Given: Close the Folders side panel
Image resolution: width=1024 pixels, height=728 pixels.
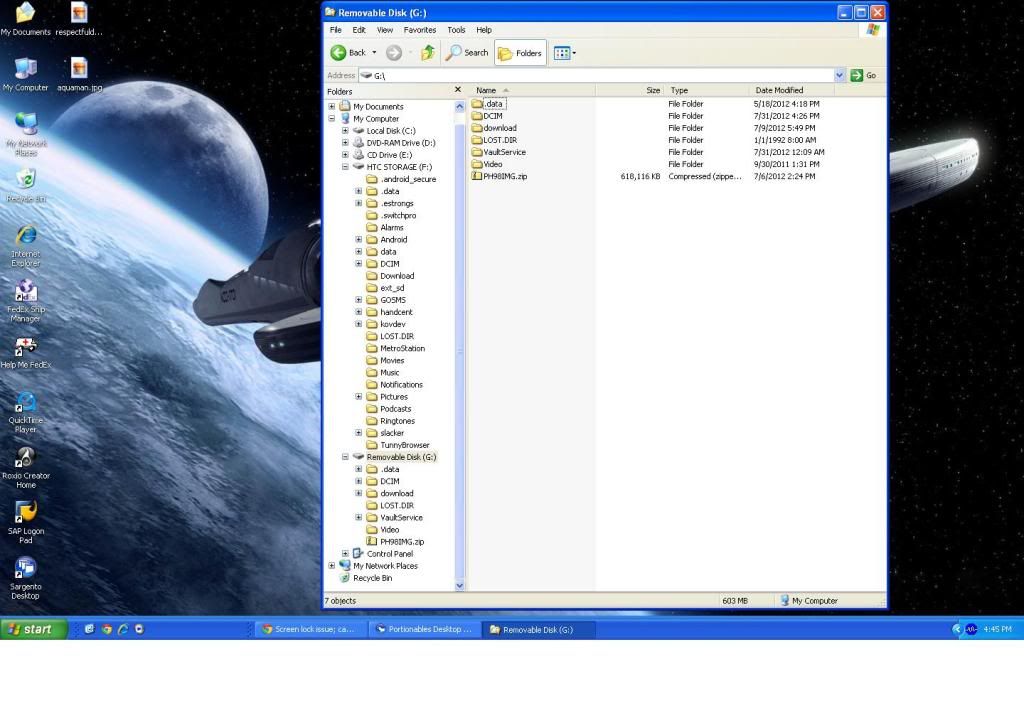Looking at the screenshot, I should pos(458,91).
